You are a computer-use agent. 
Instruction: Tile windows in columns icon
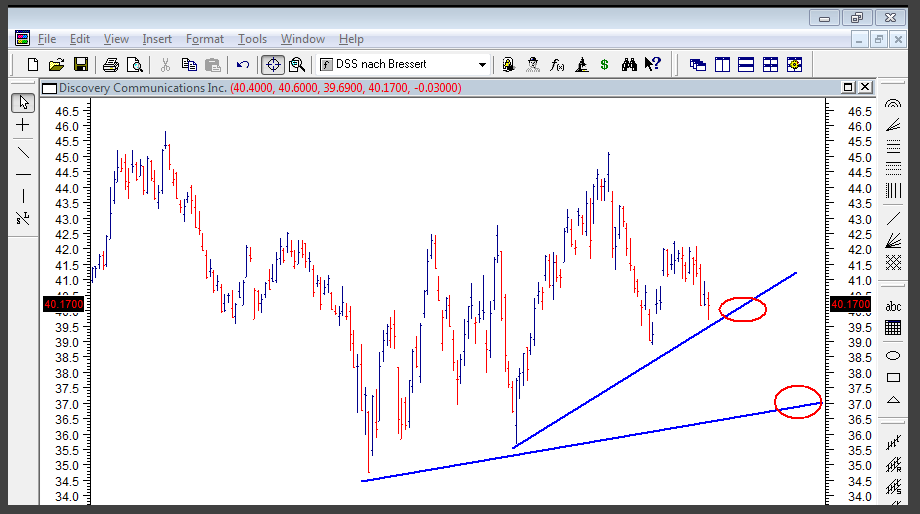tap(722, 65)
